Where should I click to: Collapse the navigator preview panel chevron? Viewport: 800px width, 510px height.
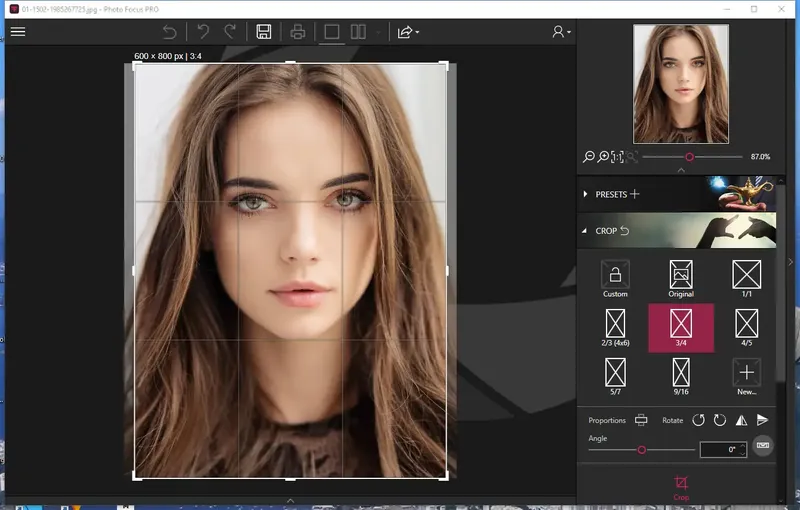pos(681,170)
